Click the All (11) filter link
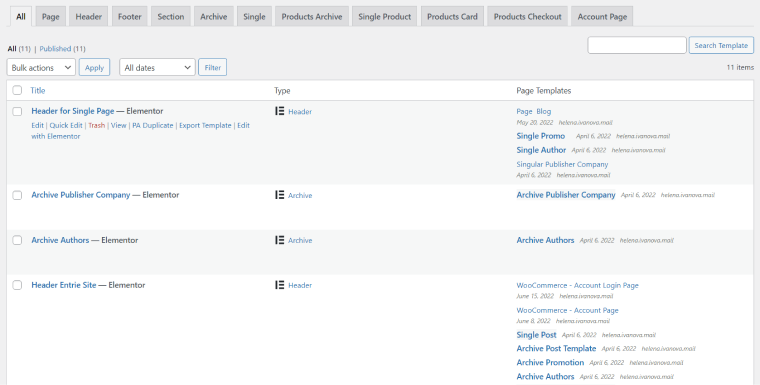760x385 pixels. point(19,48)
